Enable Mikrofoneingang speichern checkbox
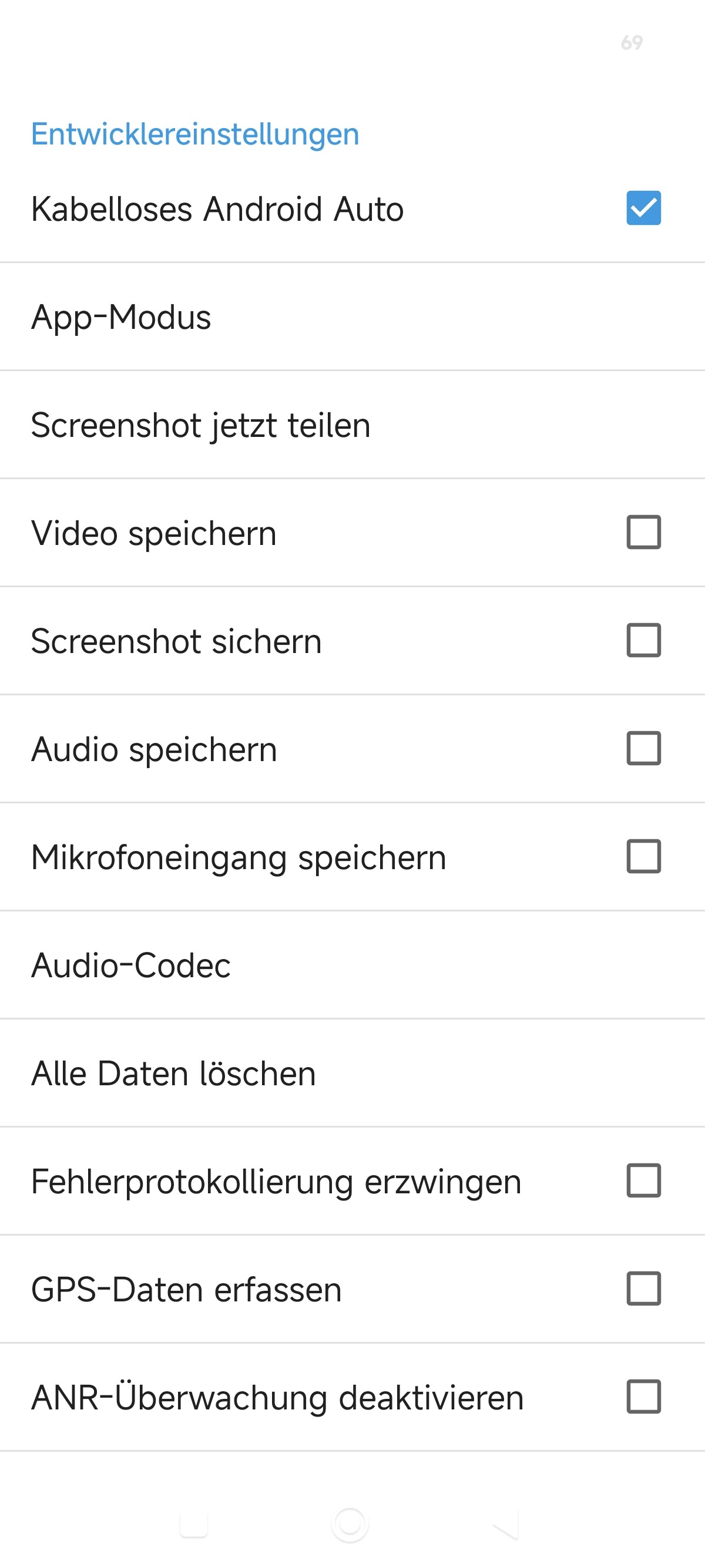Viewport: 705px width, 1568px height. 643,856
